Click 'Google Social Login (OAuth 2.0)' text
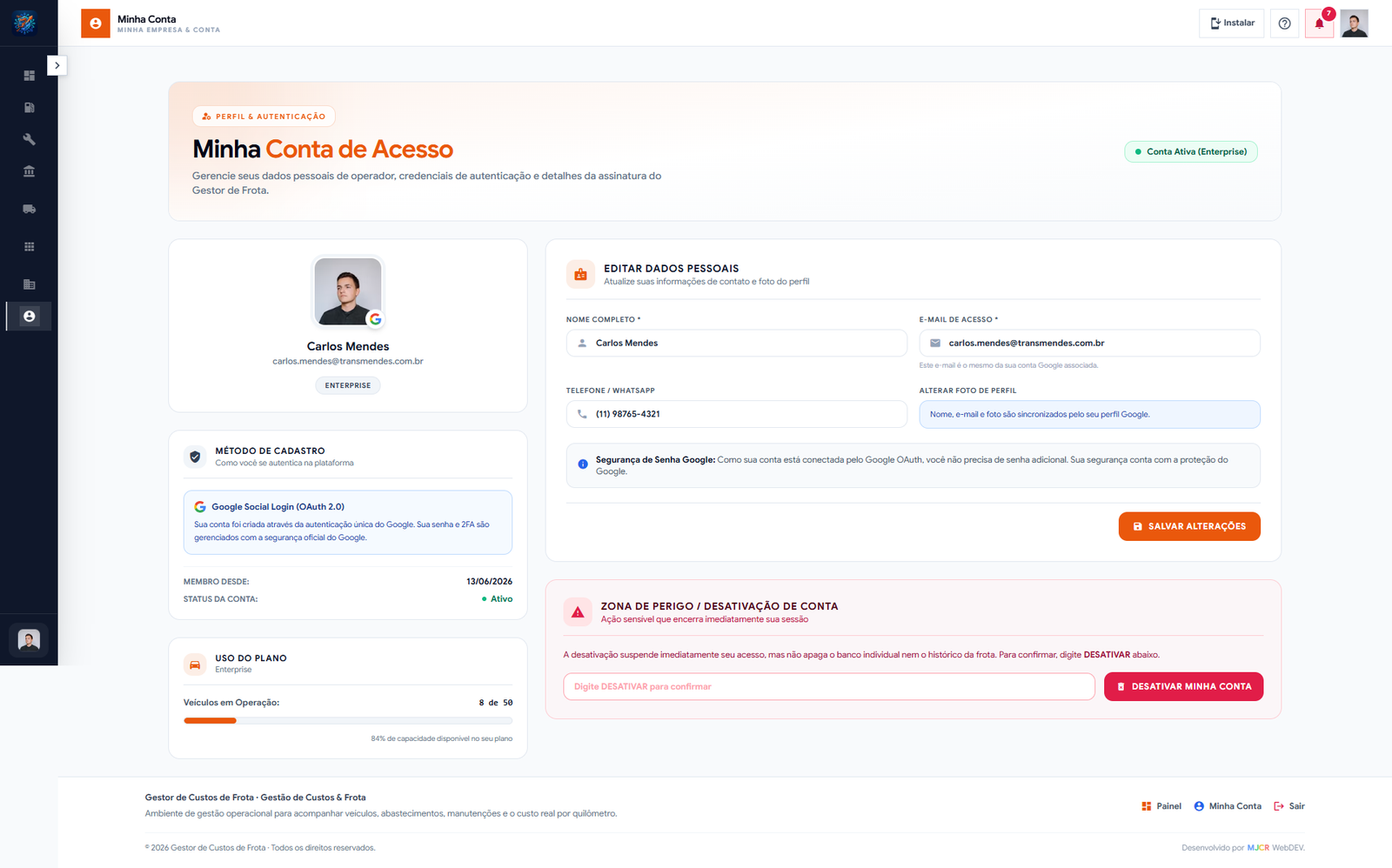The height and width of the screenshot is (868, 1392). (278, 507)
